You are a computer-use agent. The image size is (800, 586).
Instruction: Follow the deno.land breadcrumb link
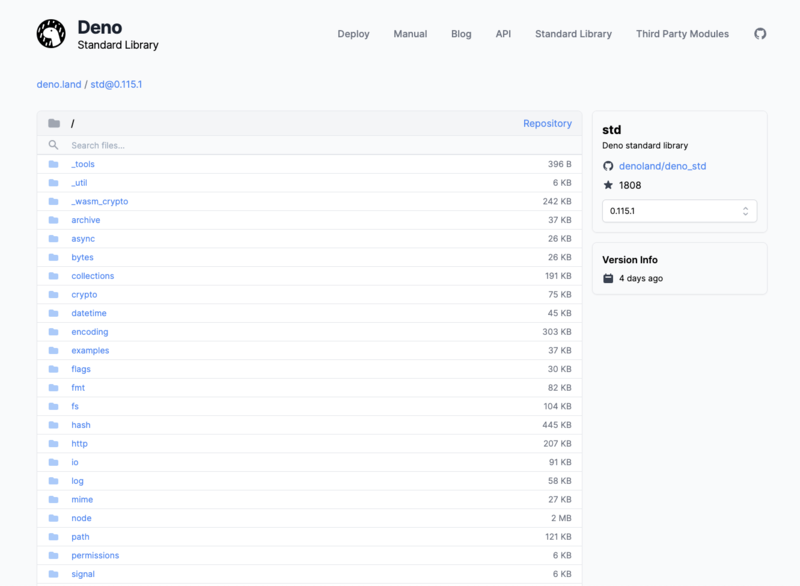[x=59, y=84]
